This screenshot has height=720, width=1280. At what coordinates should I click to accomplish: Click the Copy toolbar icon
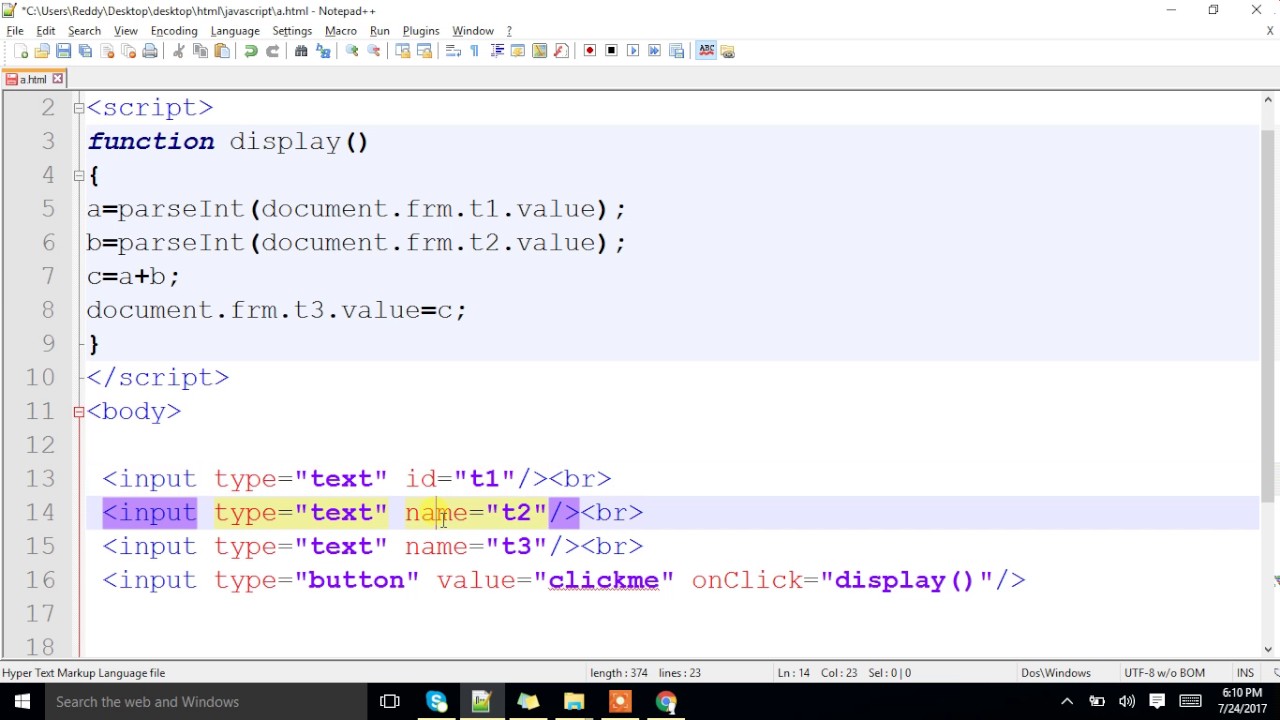pyautogui.click(x=200, y=51)
